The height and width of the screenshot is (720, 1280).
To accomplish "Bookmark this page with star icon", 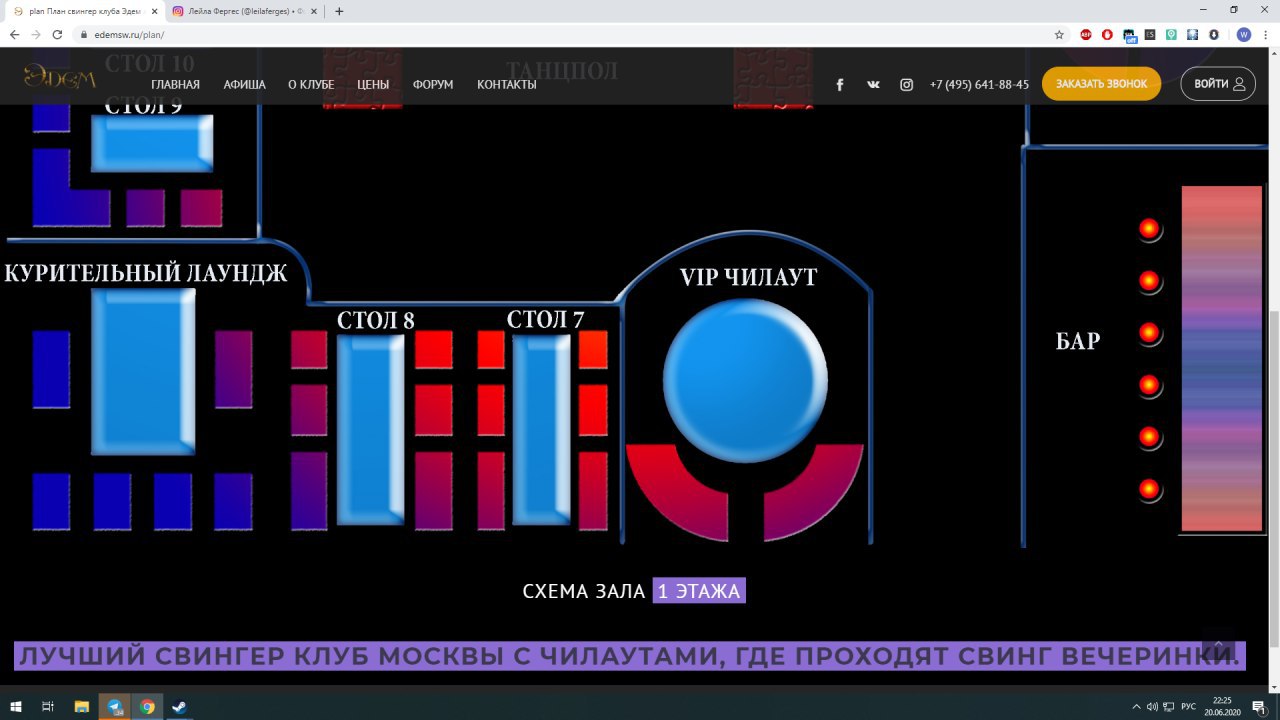I will (x=1059, y=34).
